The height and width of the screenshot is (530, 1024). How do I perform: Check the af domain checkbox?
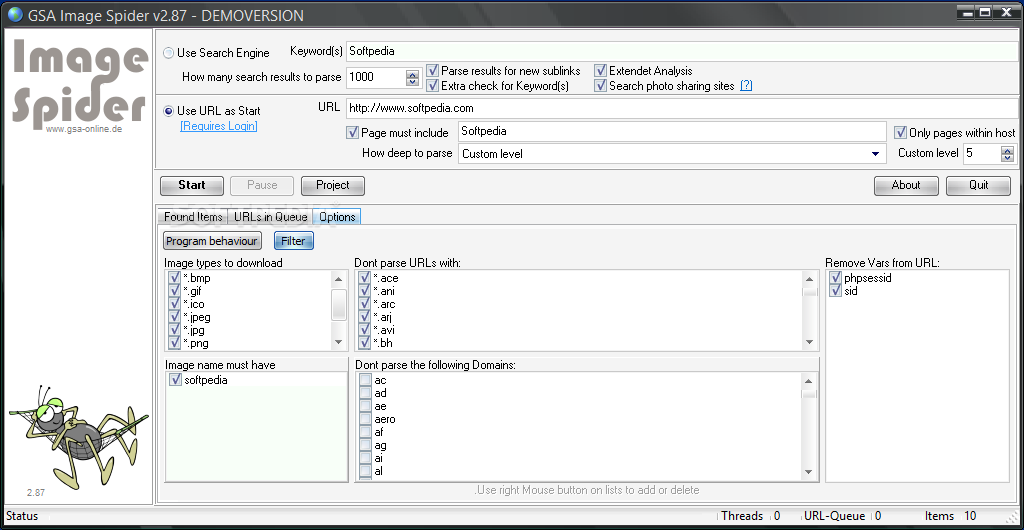[x=365, y=432]
